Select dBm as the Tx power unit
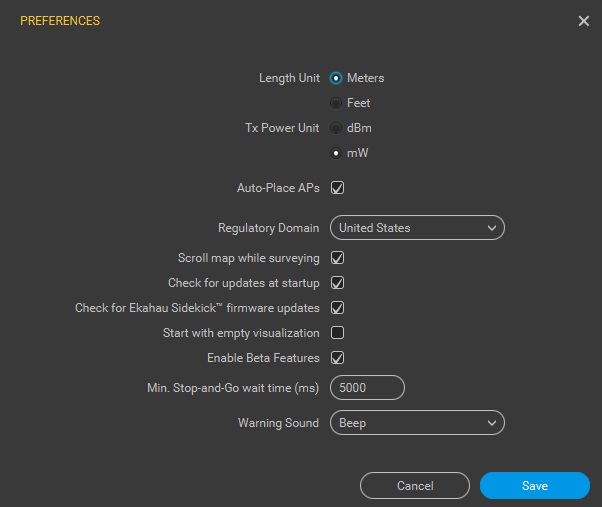The width and height of the screenshot is (602, 507). (336, 128)
